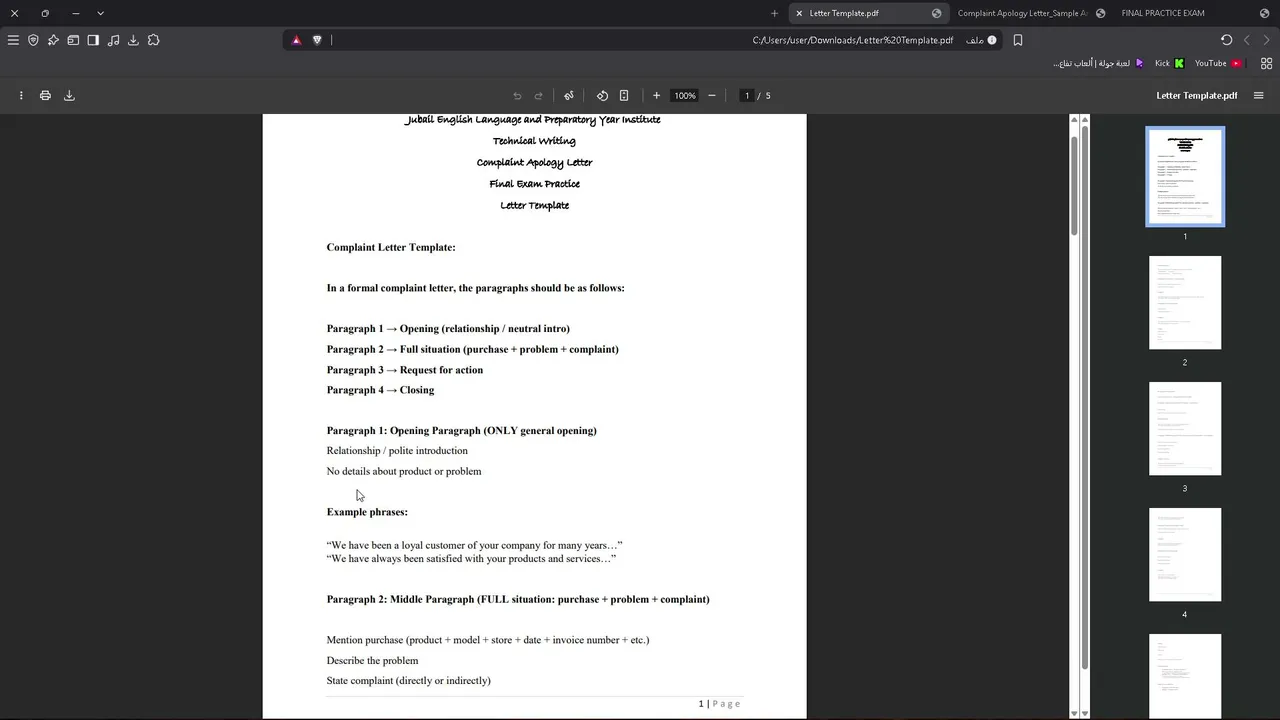Open browser downloads from the toolbar

(133, 40)
